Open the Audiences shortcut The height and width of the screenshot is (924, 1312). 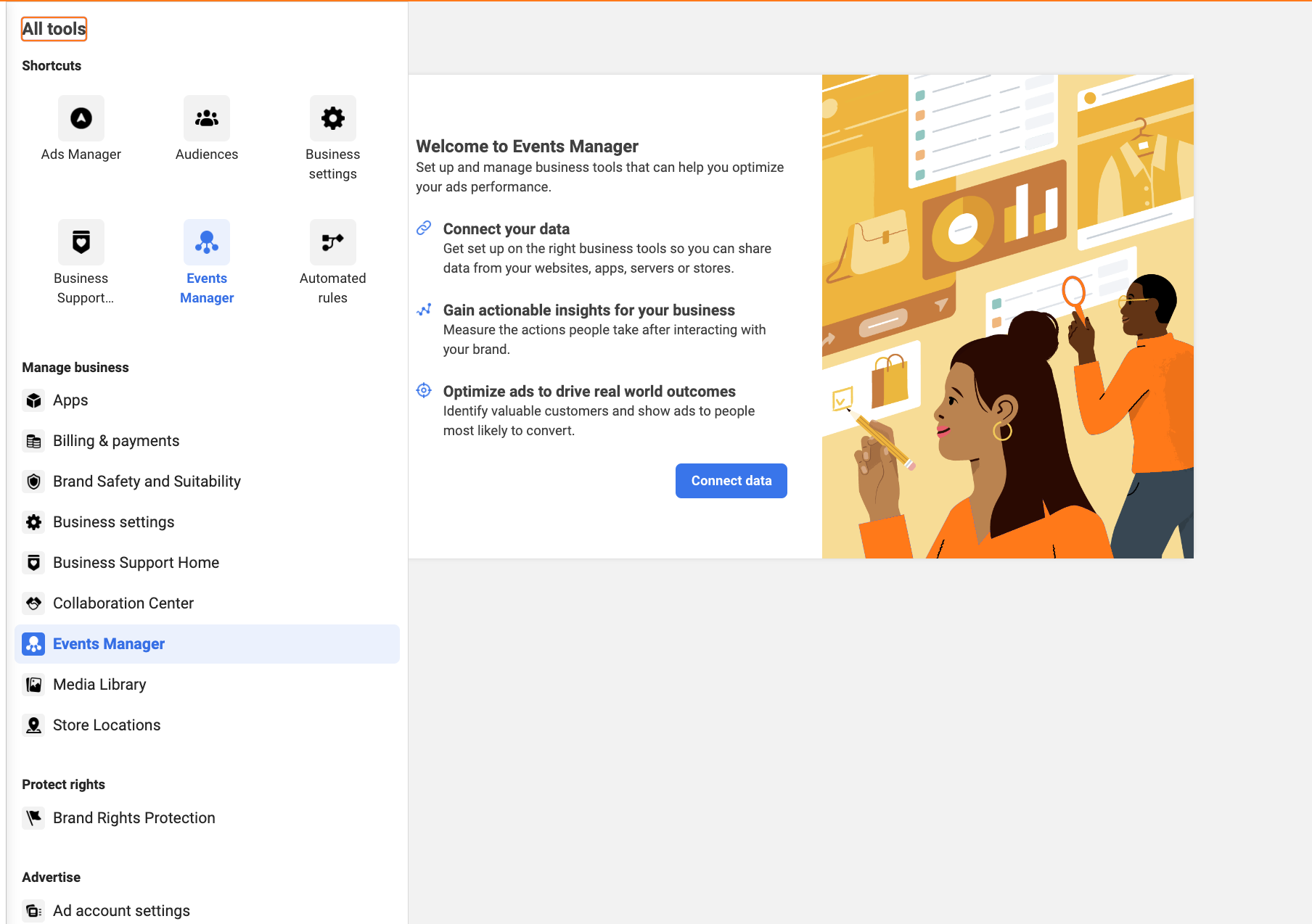tap(207, 129)
